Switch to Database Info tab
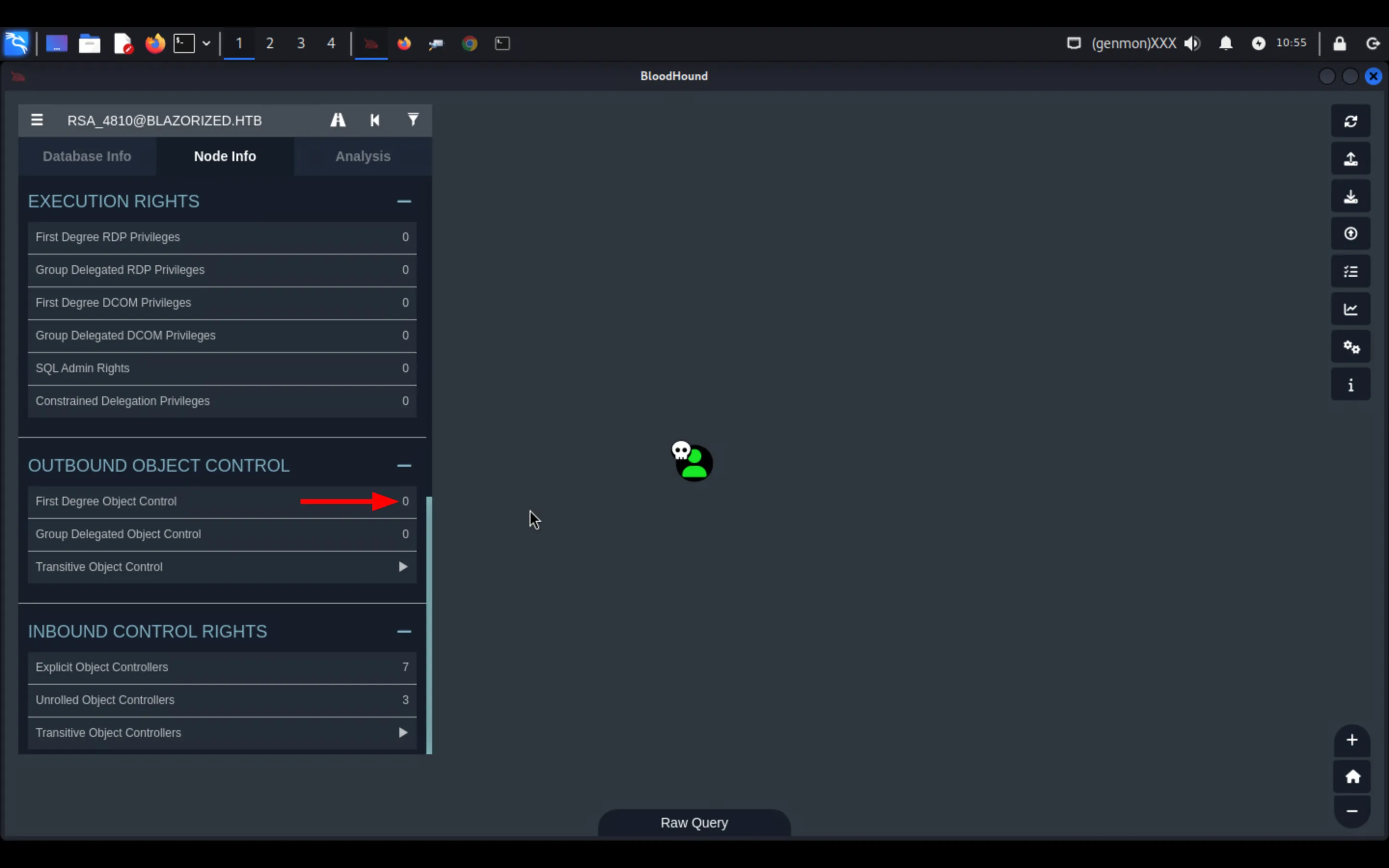The height and width of the screenshot is (868, 1389). (87, 156)
